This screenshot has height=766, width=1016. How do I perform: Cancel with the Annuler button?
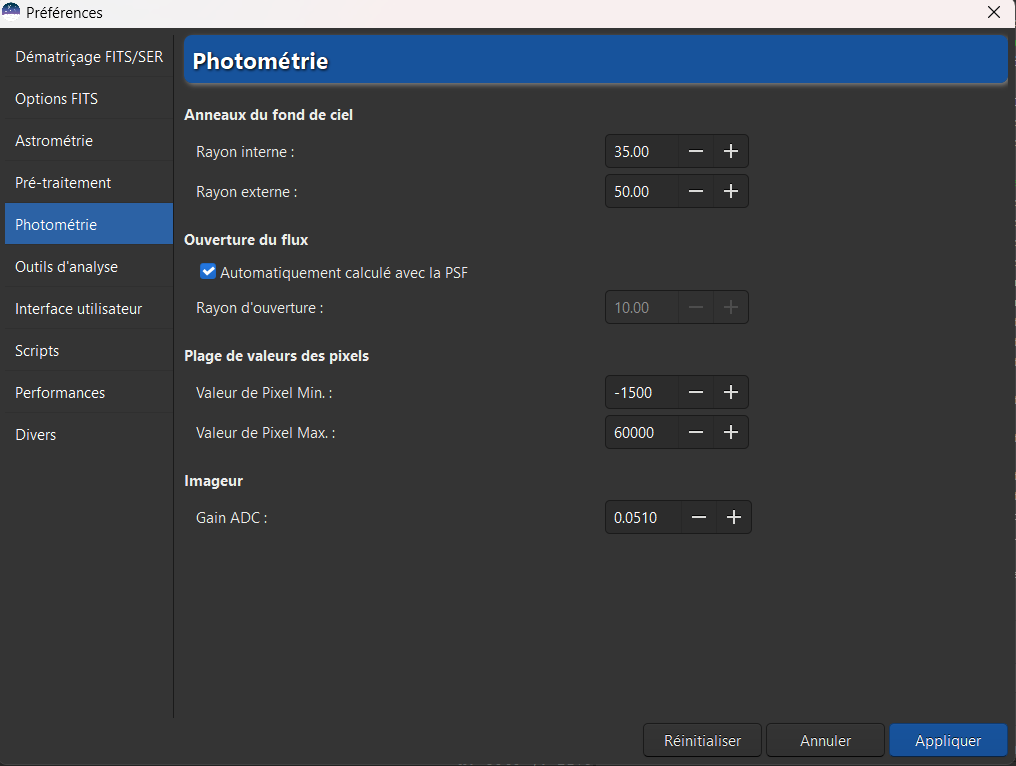pyautogui.click(x=825, y=741)
